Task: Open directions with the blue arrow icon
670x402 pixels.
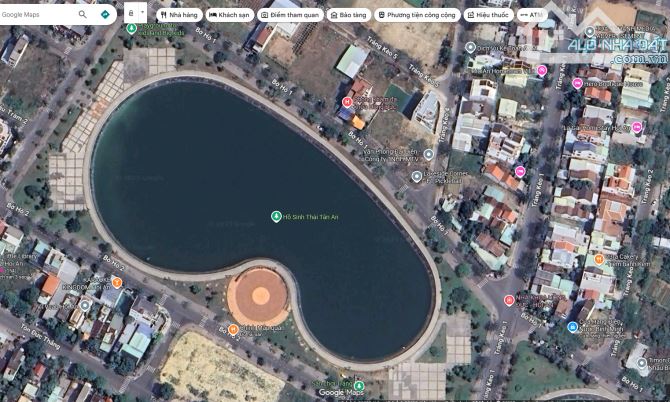Action: click(x=105, y=15)
